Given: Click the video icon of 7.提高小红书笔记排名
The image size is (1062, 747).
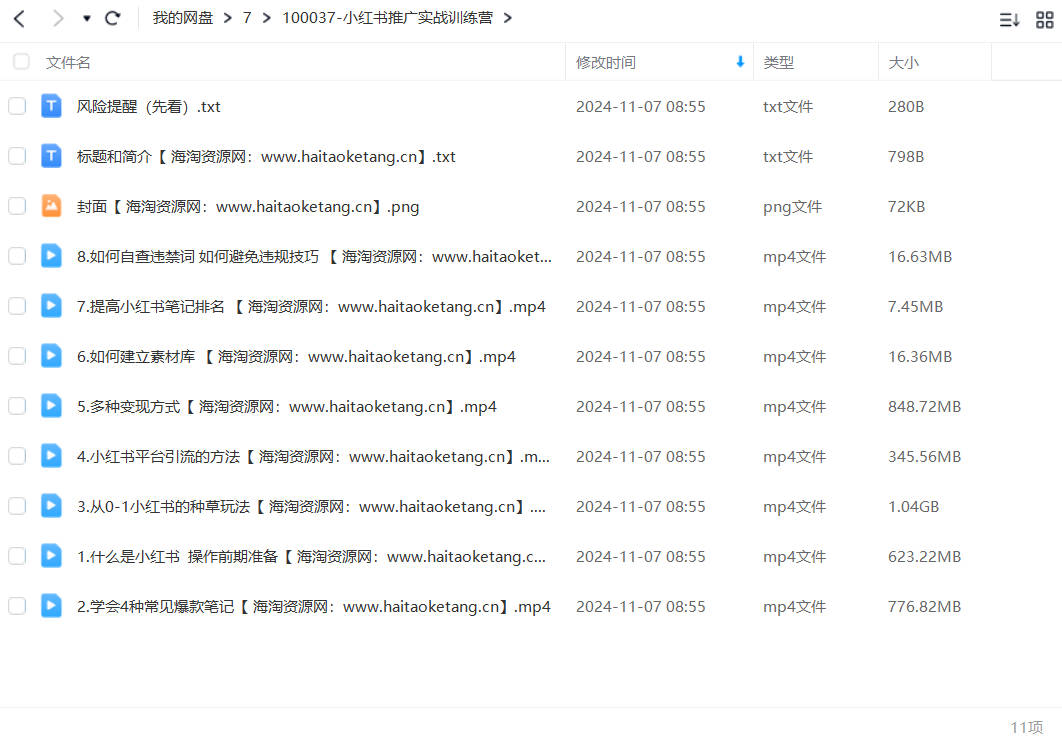Looking at the screenshot, I should pyautogui.click(x=51, y=305).
